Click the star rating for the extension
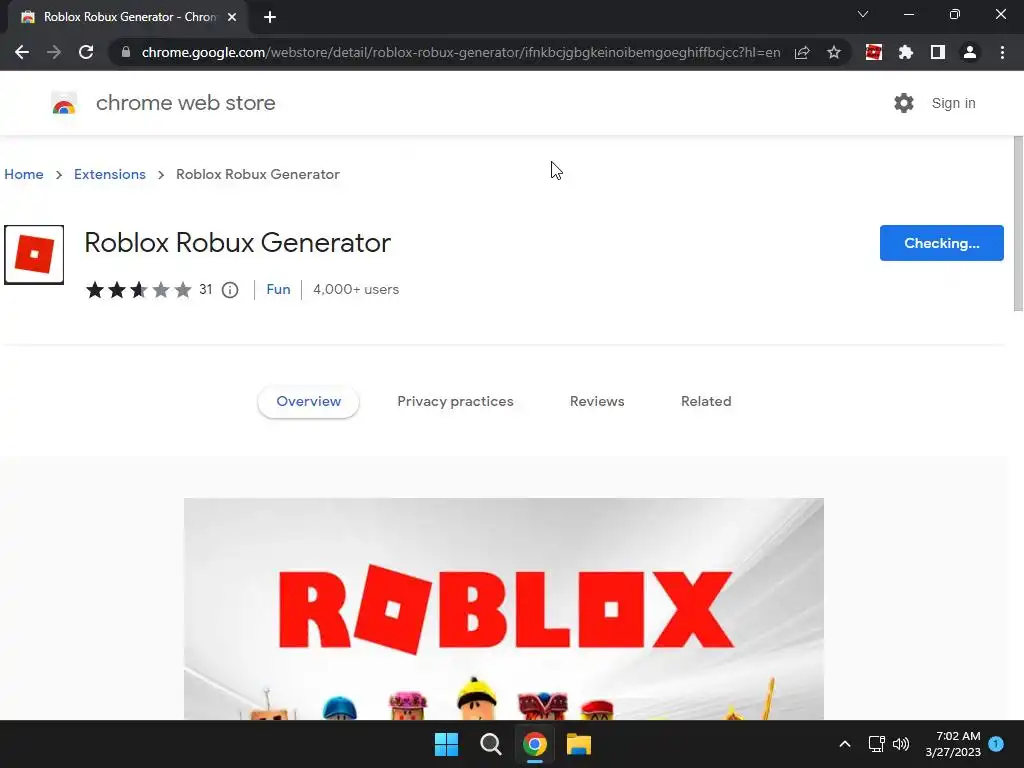The height and width of the screenshot is (768, 1024). point(138,289)
